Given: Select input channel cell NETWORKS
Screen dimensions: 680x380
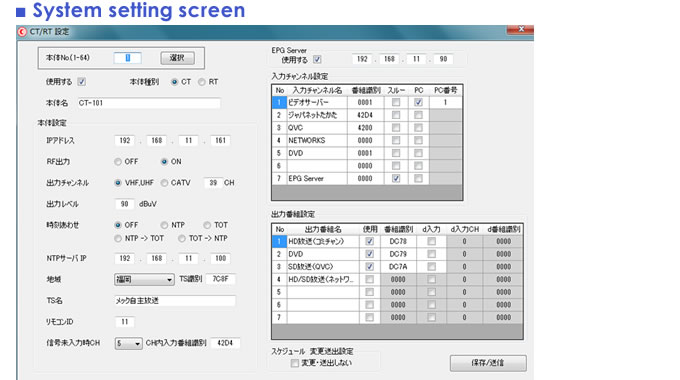Looking at the screenshot, I should coord(317,141).
